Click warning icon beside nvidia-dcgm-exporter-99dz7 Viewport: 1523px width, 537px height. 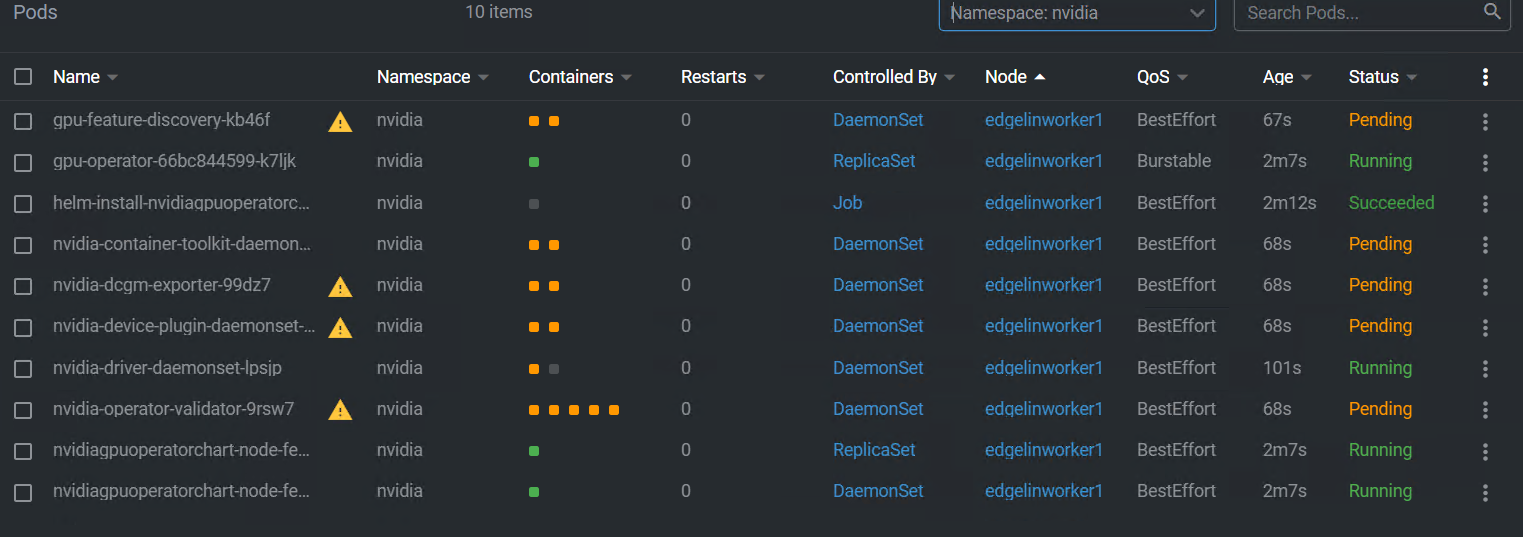pyautogui.click(x=340, y=287)
